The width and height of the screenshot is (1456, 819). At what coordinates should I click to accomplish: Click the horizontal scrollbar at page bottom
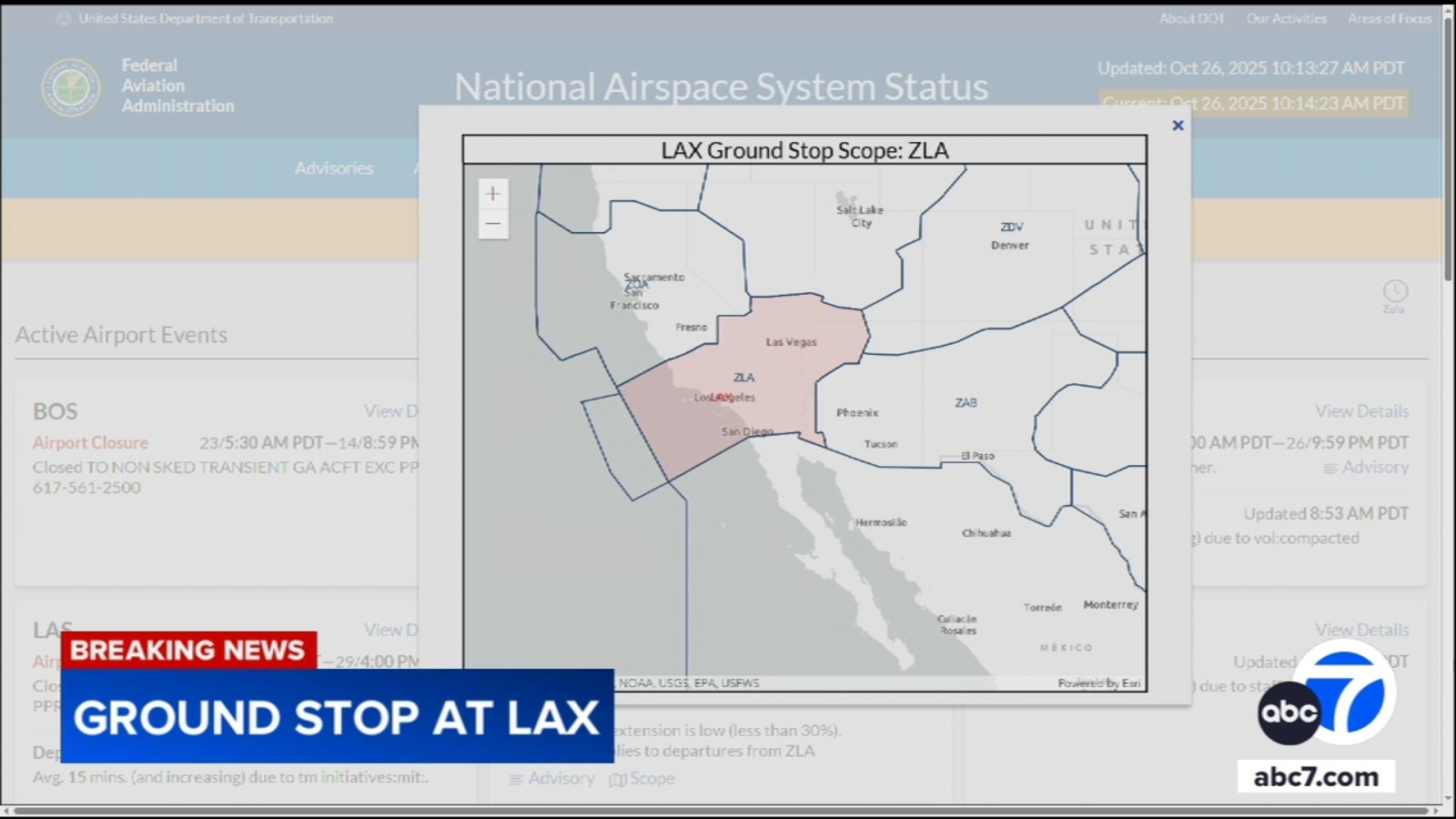719,810
